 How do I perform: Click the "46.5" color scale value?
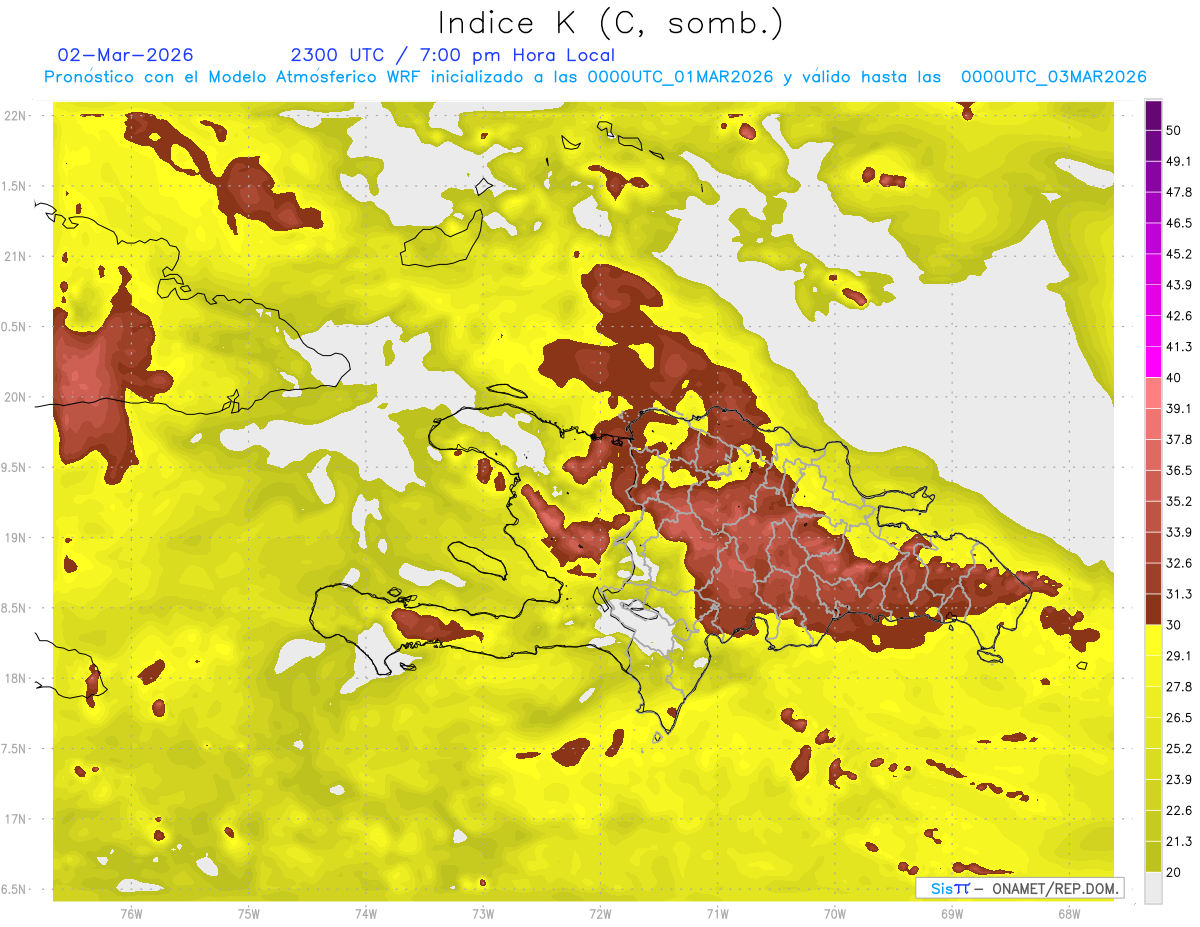point(1179,223)
